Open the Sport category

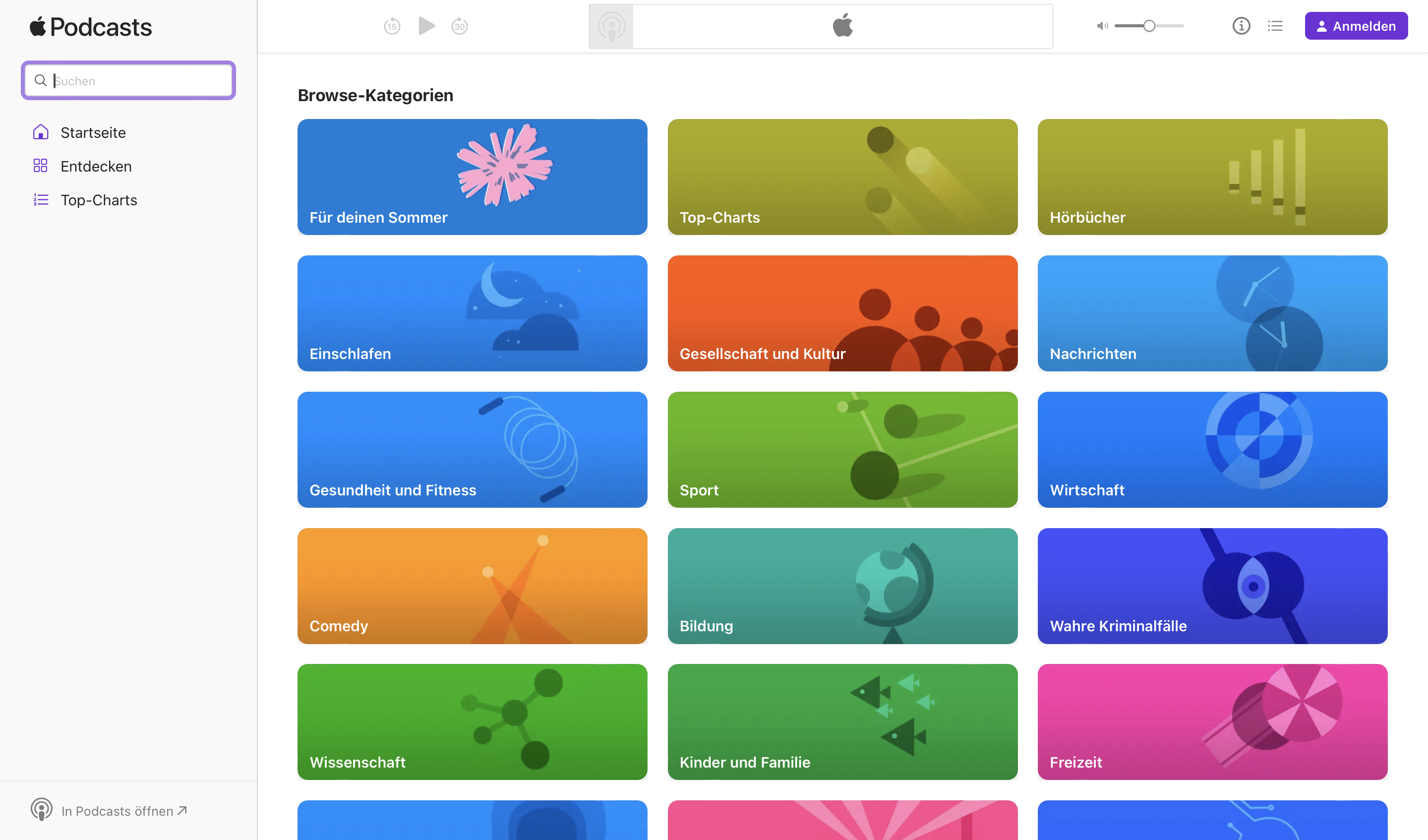pos(842,449)
